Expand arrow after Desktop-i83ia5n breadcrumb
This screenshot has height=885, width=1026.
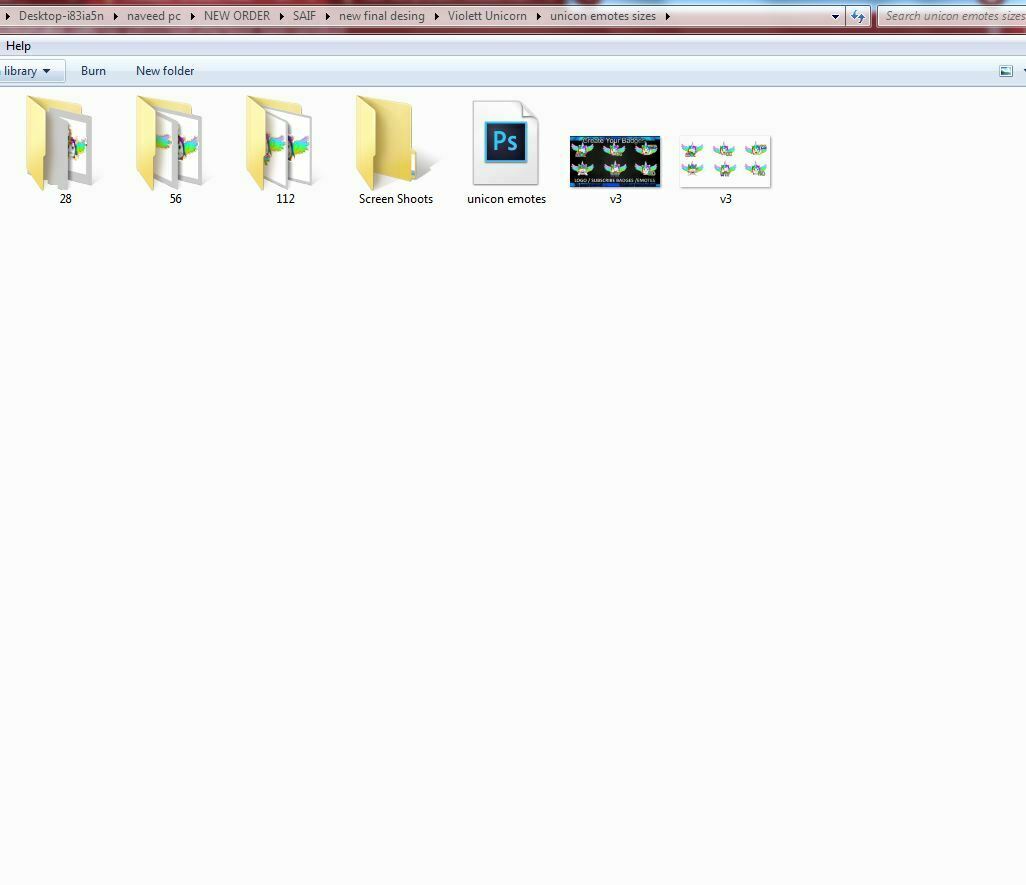116,16
